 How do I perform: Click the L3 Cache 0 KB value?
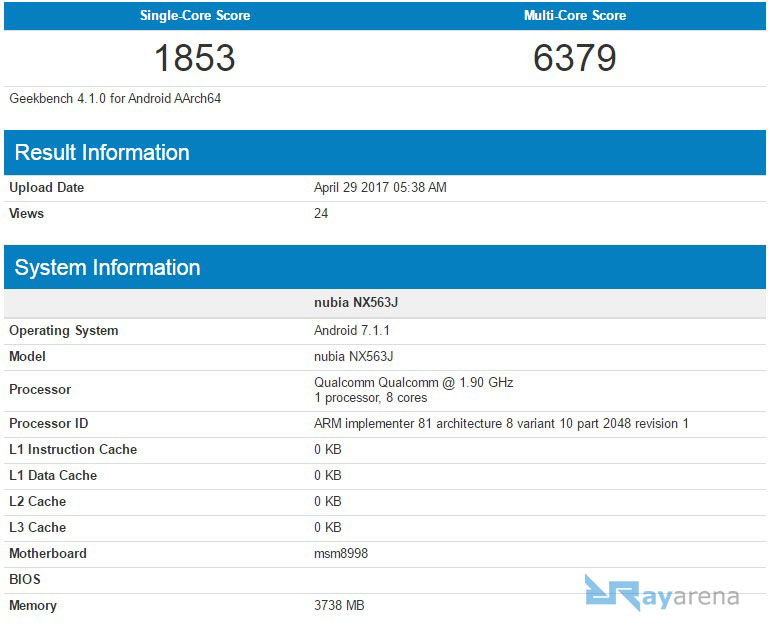click(x=328, y=528)
